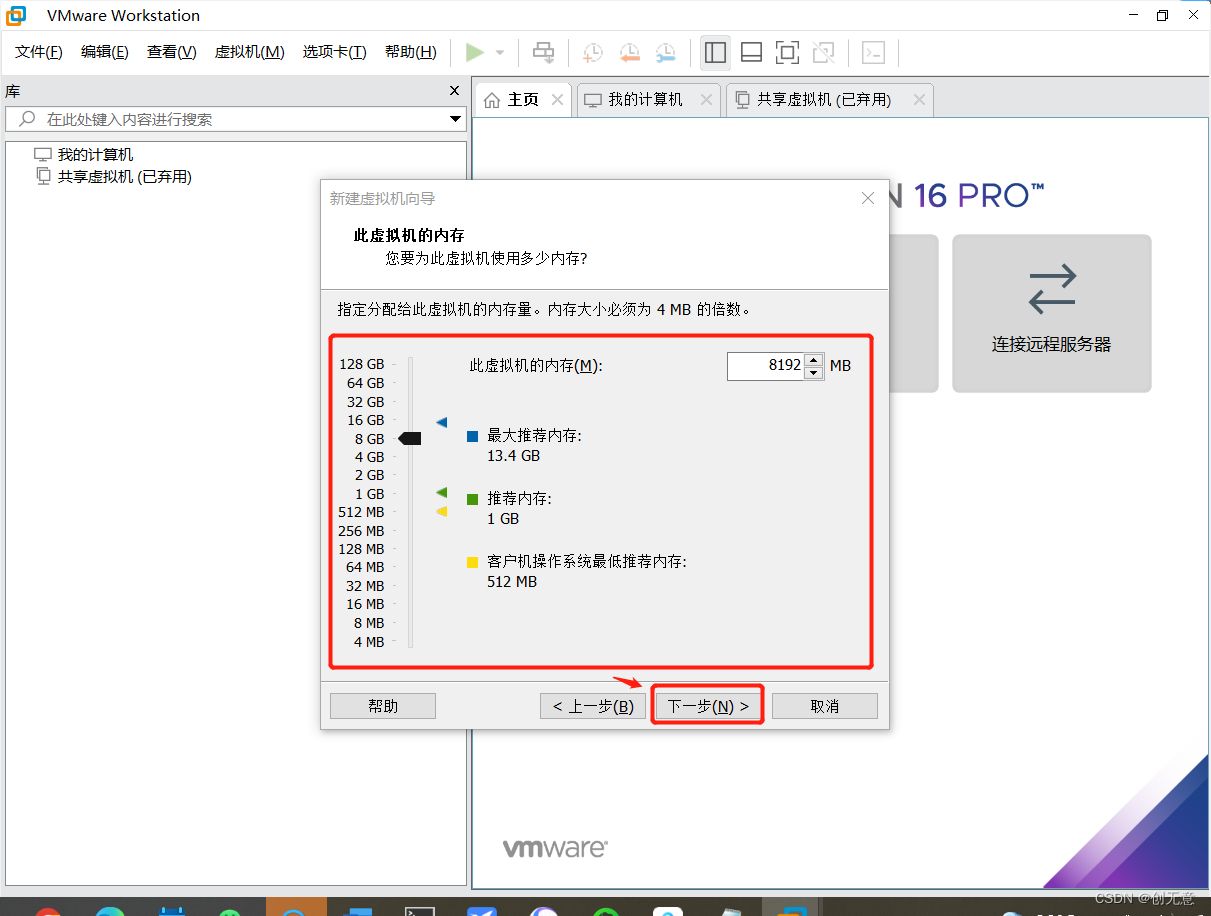Click the take snapshot toolbar icon
Image resolution: width=1211 pixels, height=916 pixels.
(x=593, y=52)
